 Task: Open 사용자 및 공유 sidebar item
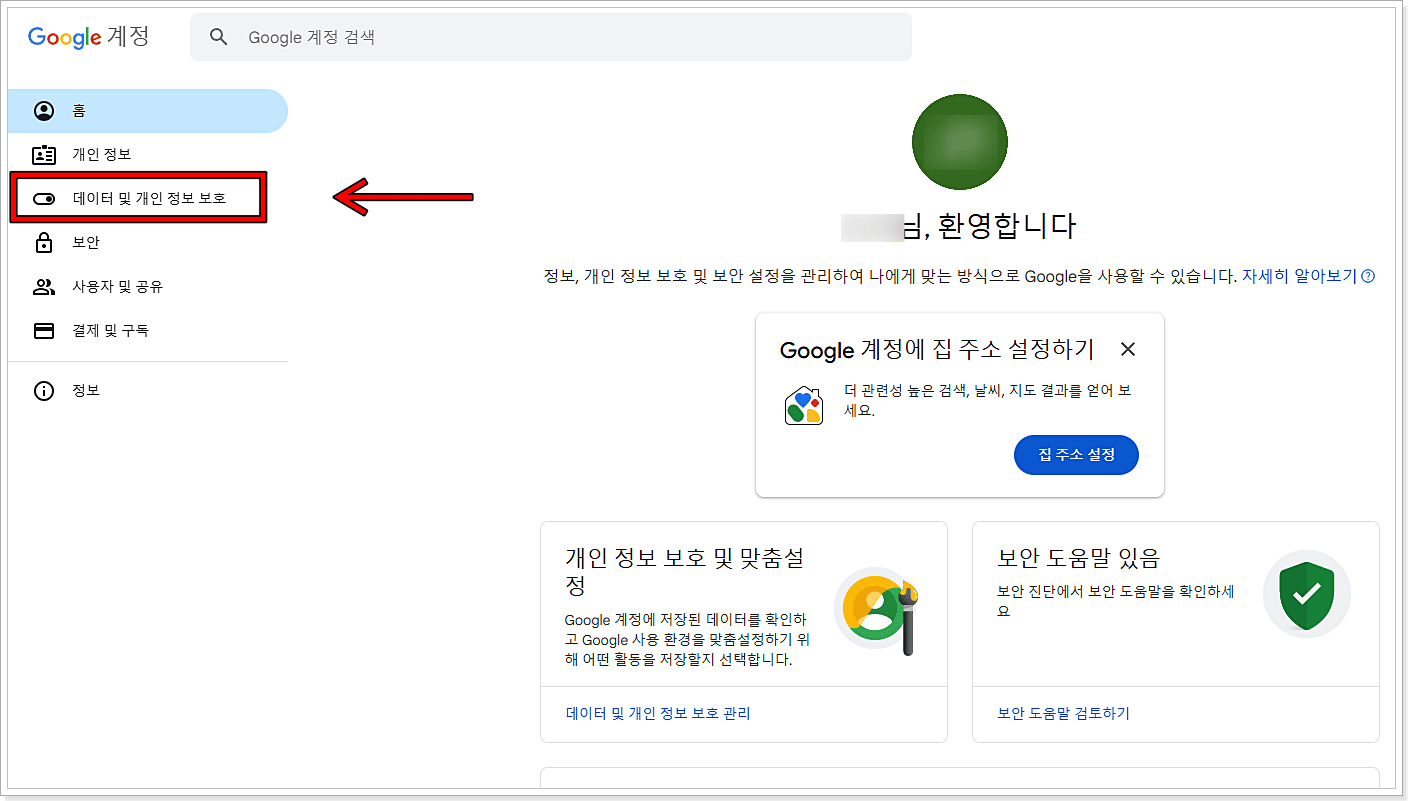148,286
